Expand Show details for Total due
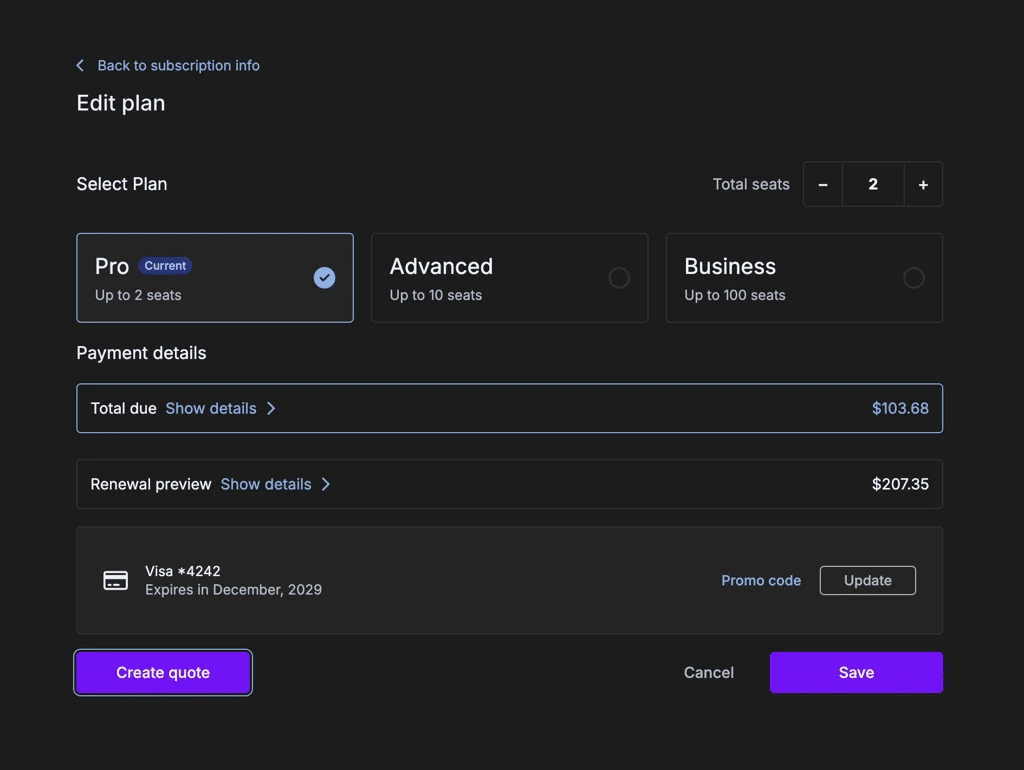This screenshot has width=1024, height=770. pyautogui.click(x=210, y=408)
